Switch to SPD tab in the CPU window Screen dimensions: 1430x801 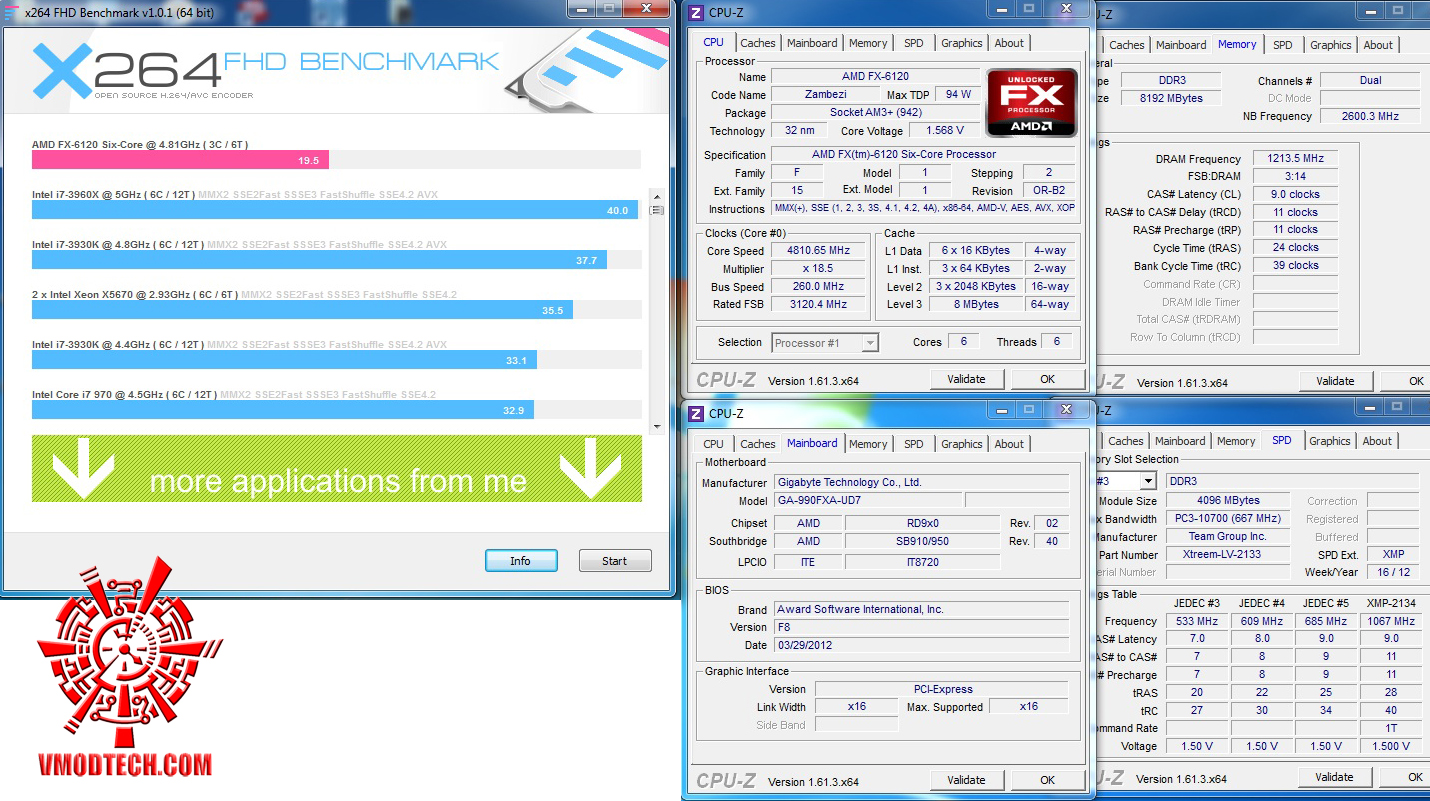tap(914, 43)
